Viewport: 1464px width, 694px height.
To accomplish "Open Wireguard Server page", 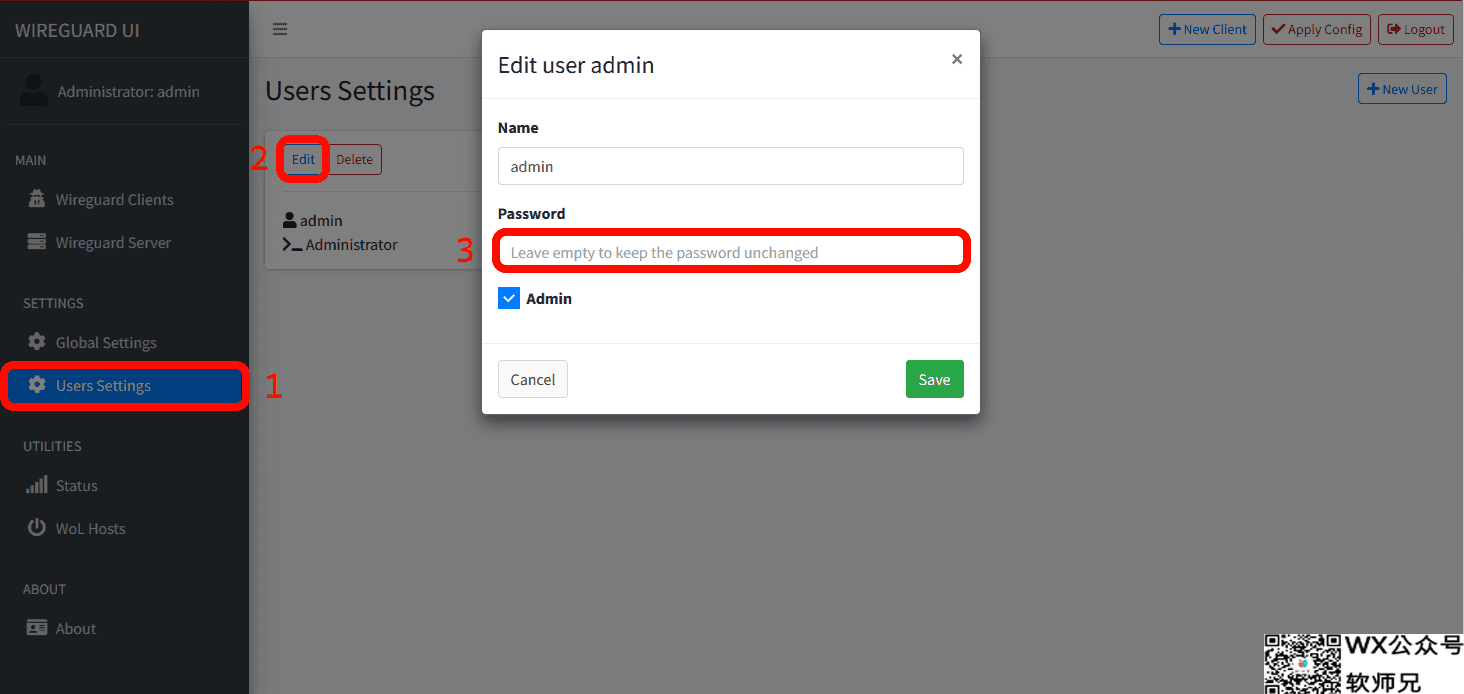I will click(x=124, y=242).
